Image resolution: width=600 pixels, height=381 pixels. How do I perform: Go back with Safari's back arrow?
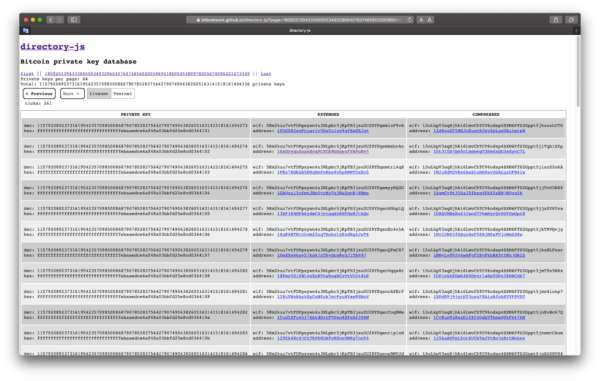[x=51, y=20]
